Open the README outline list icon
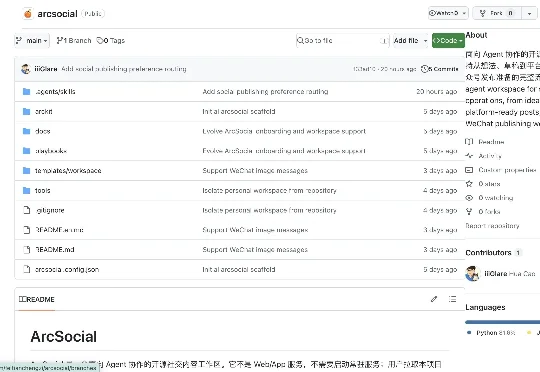Viewport: 540px width, 372px height. [x=453, y=299]
